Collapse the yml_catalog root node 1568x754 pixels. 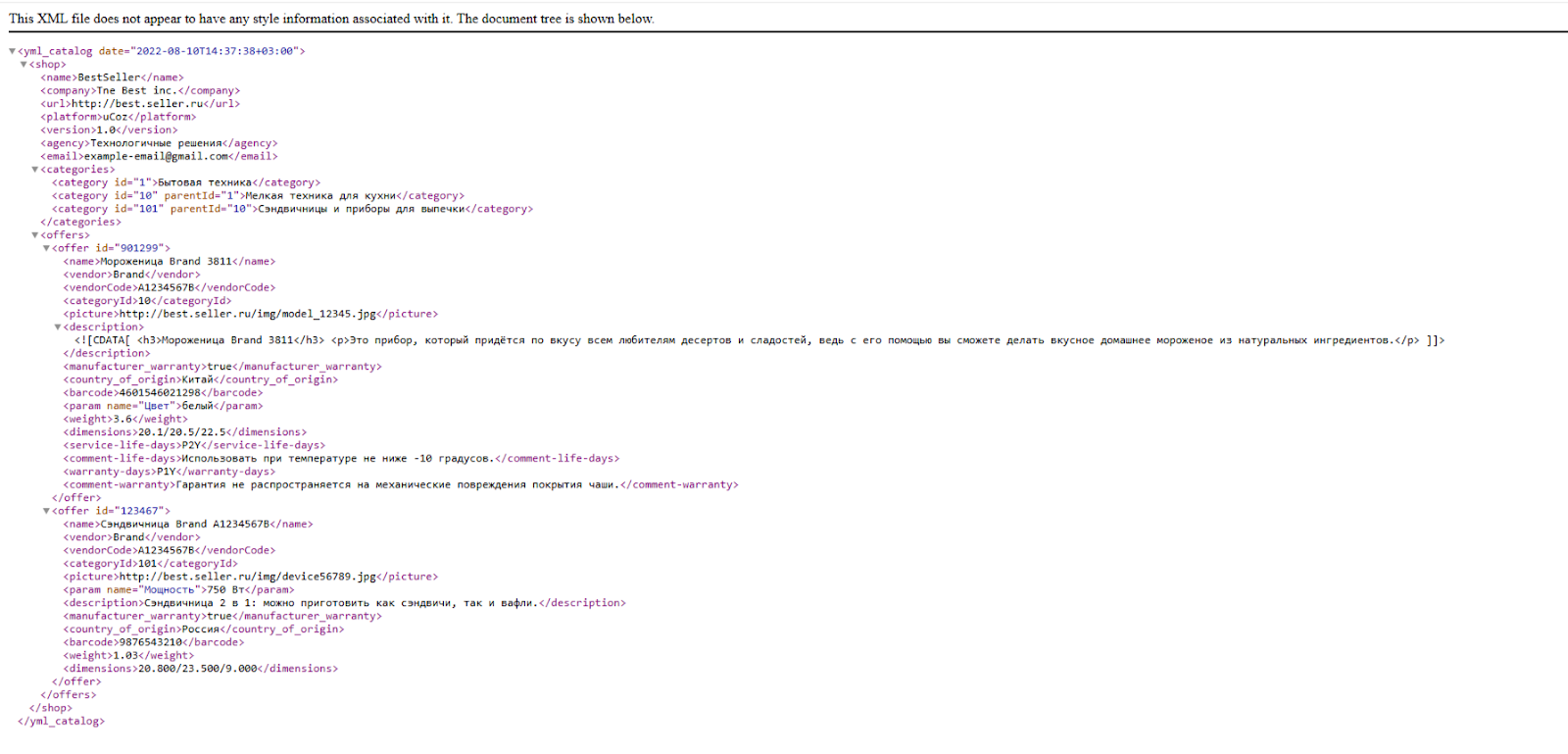tap(13, 51)
